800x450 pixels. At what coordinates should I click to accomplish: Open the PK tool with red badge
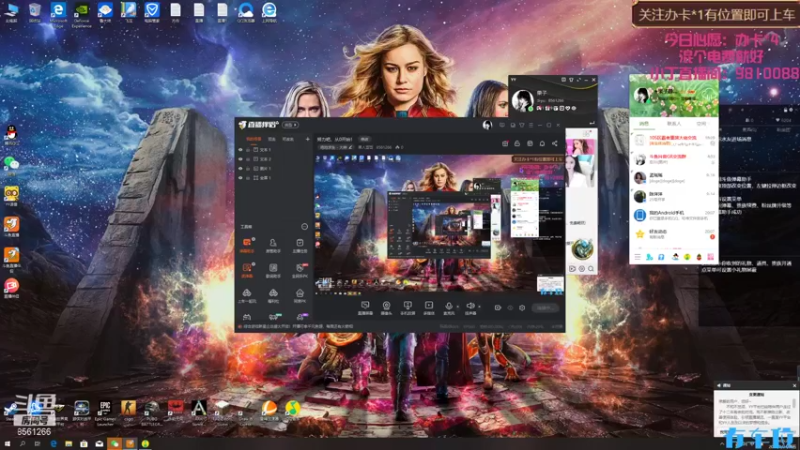[299, 270]
